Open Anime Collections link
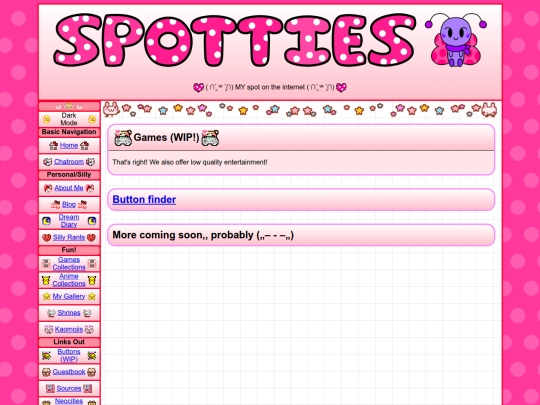 pos(69,280)
